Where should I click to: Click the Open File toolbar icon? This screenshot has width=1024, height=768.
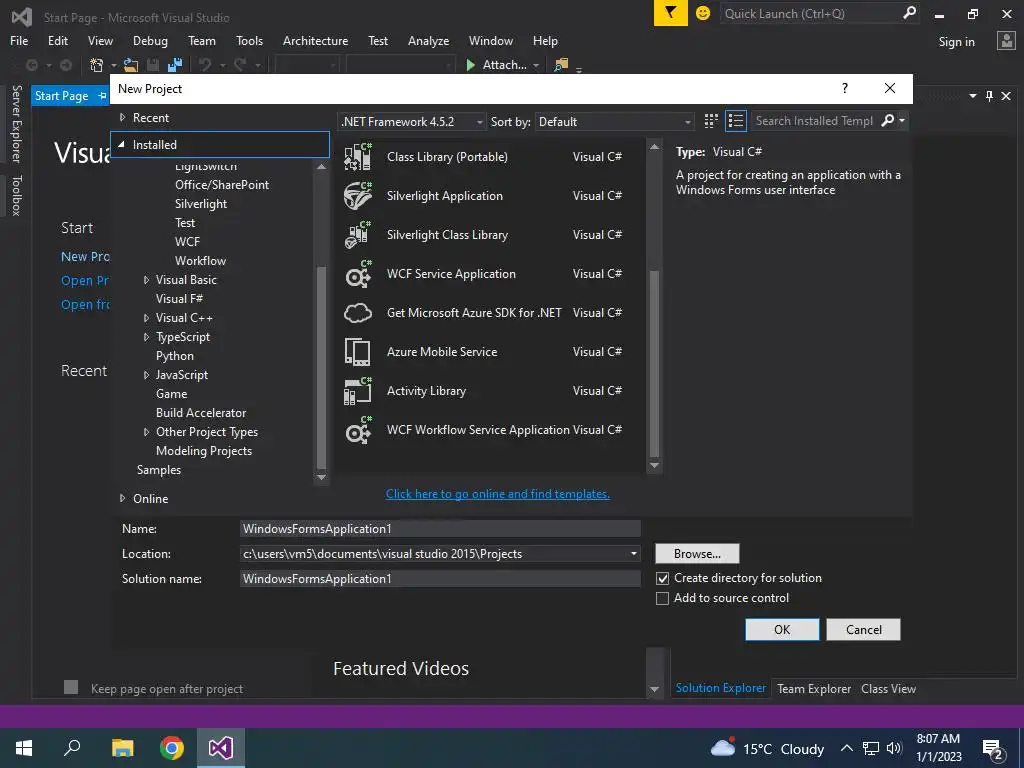coord(131,65)
